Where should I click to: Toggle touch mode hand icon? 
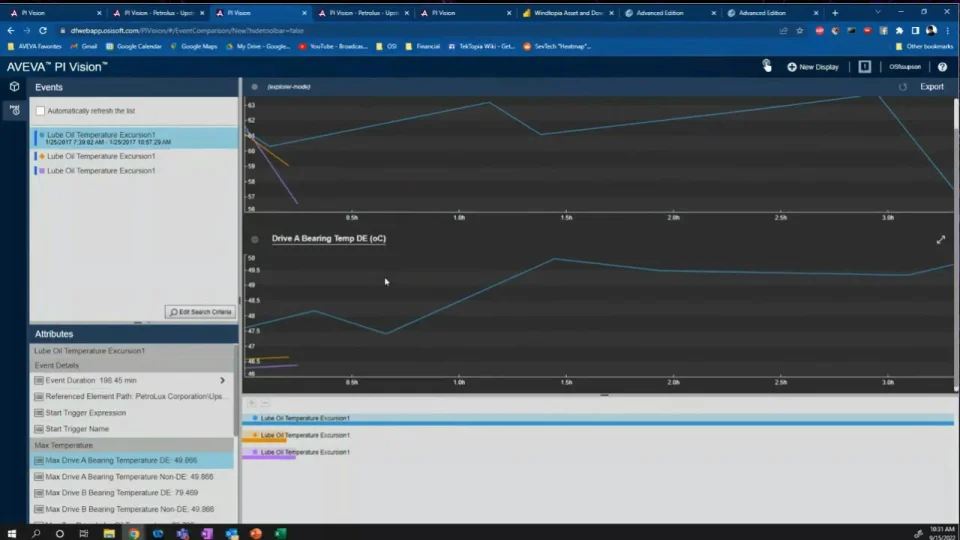click(x=767, y=66)
